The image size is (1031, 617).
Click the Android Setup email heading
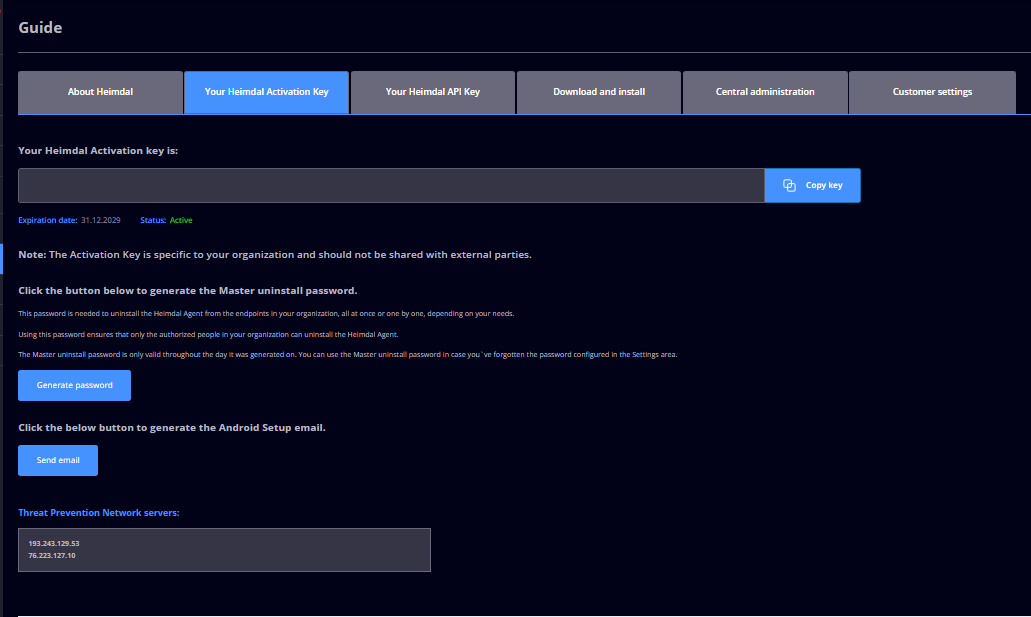[172, 428]
